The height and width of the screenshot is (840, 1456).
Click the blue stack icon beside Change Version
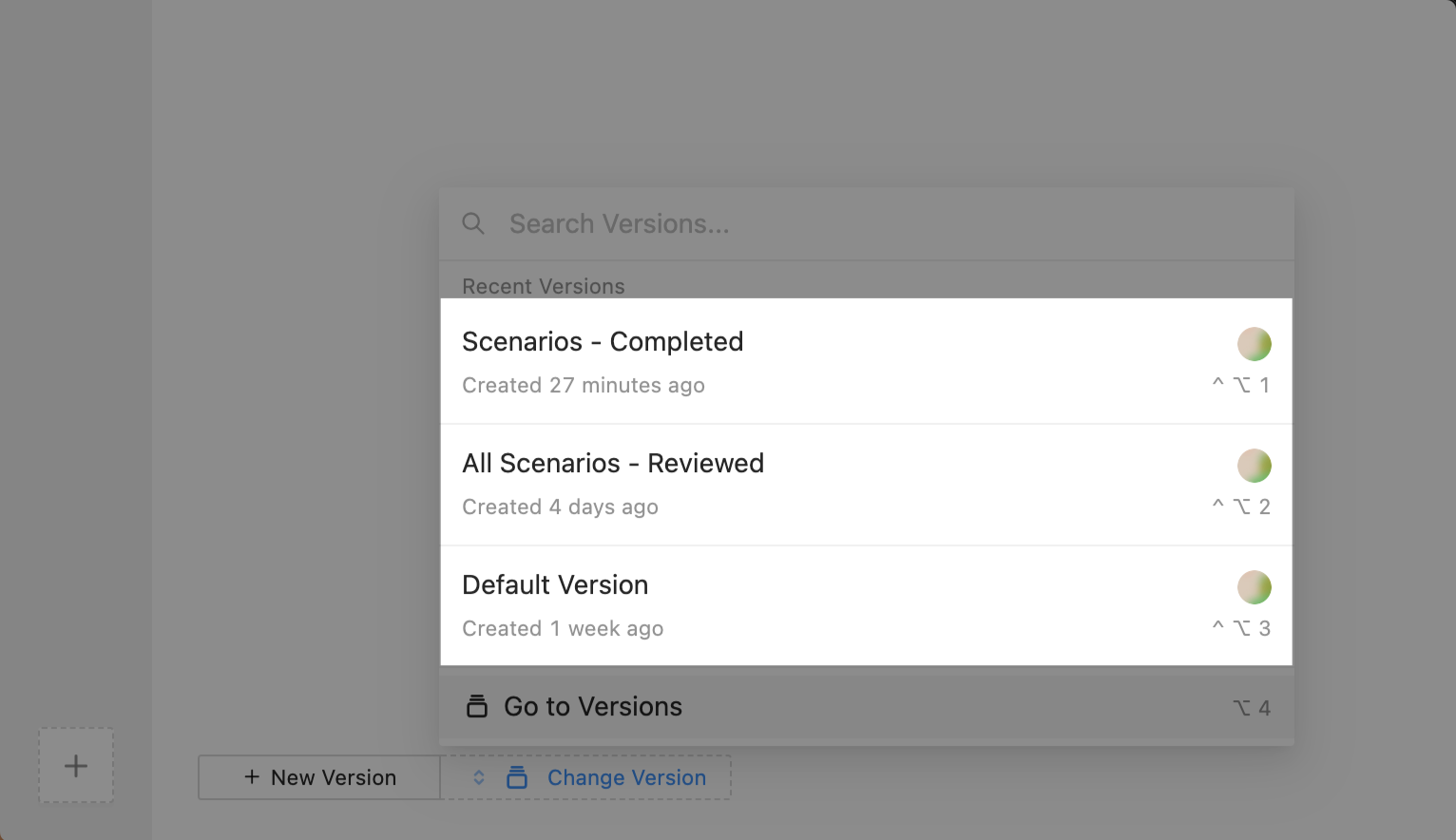point(517,777)
